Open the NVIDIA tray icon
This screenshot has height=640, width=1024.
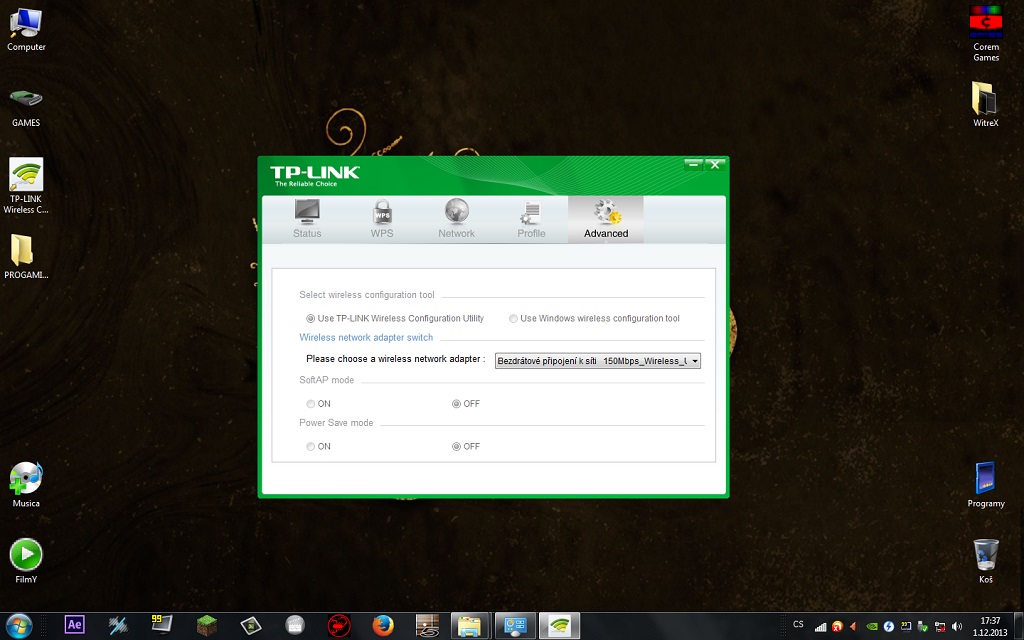pyautogui.click(x=872, y=626)
